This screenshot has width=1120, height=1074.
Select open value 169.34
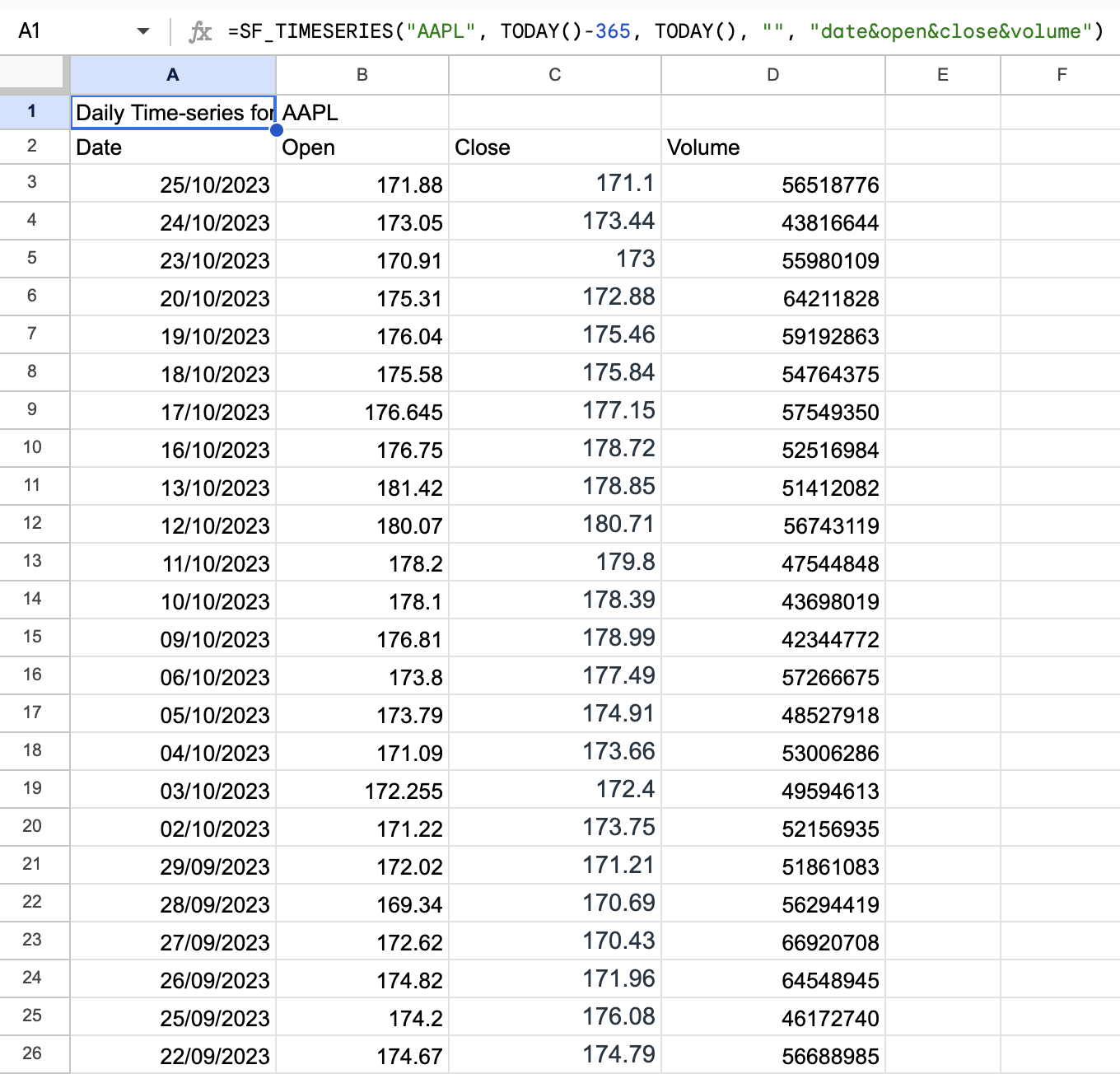pyautogui.click(x=362, y=903)
